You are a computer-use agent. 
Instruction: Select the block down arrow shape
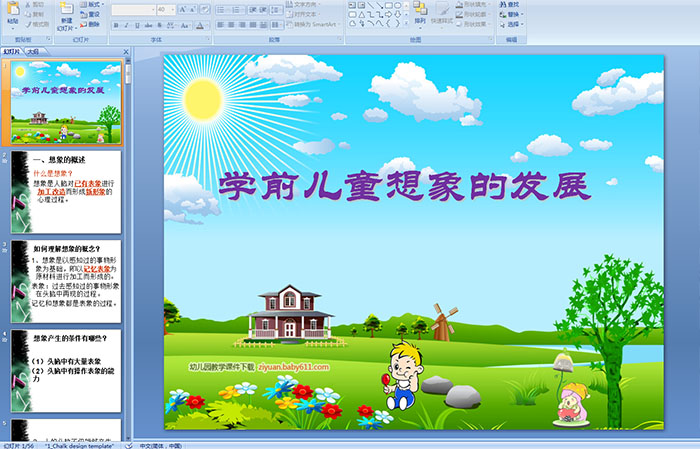tap(397, 15)
